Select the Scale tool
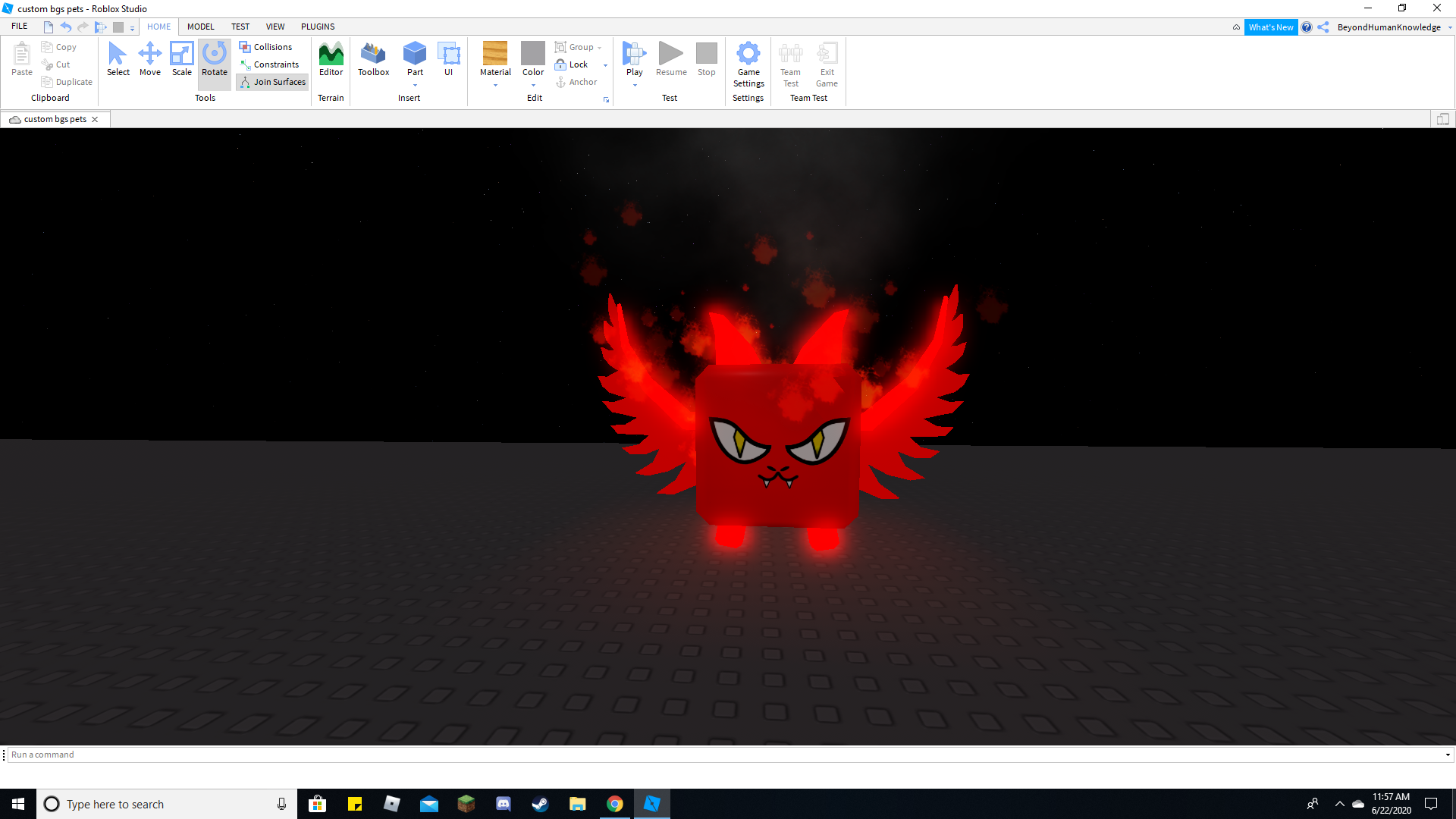The image size is (1456, 819). click(x=182, y=61)
